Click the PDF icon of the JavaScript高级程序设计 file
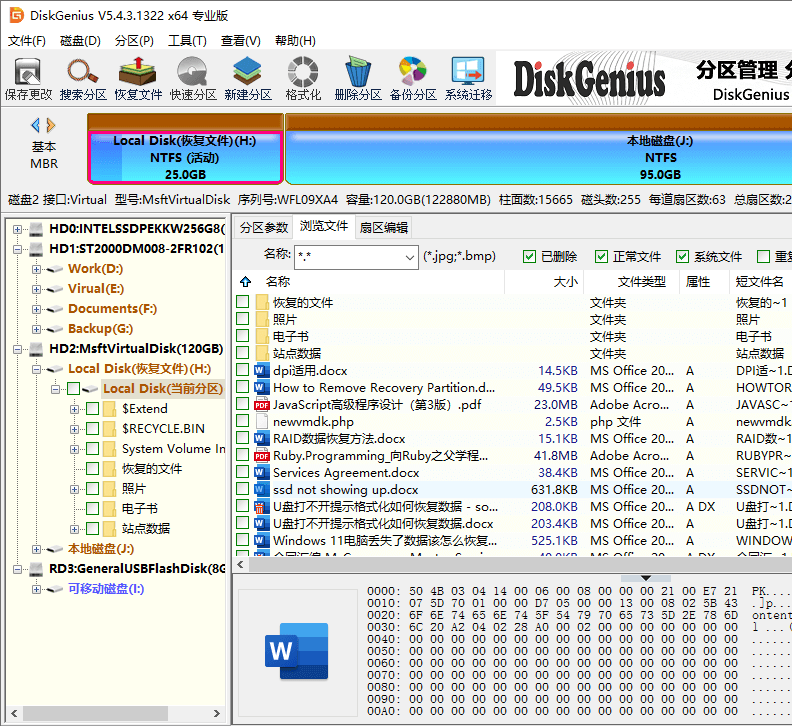792x726 pixels. coord(261,405)
